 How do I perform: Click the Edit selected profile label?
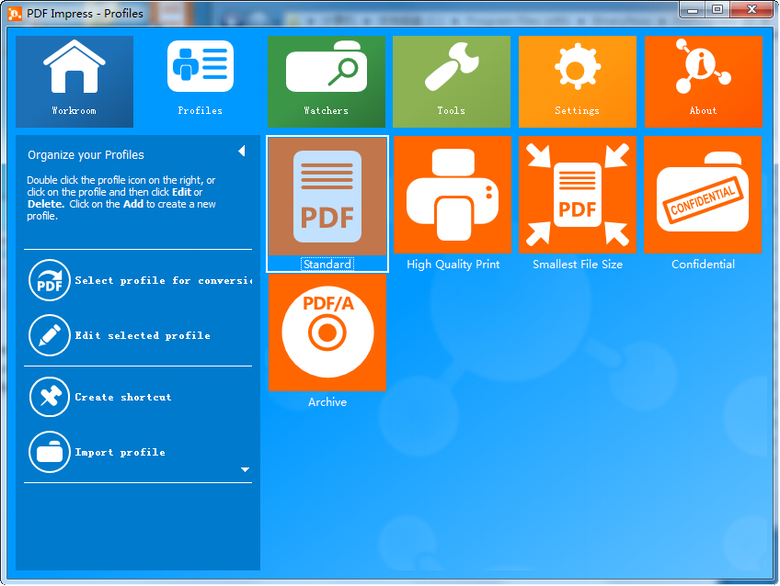pyautogui.click(x=143, y=336)
